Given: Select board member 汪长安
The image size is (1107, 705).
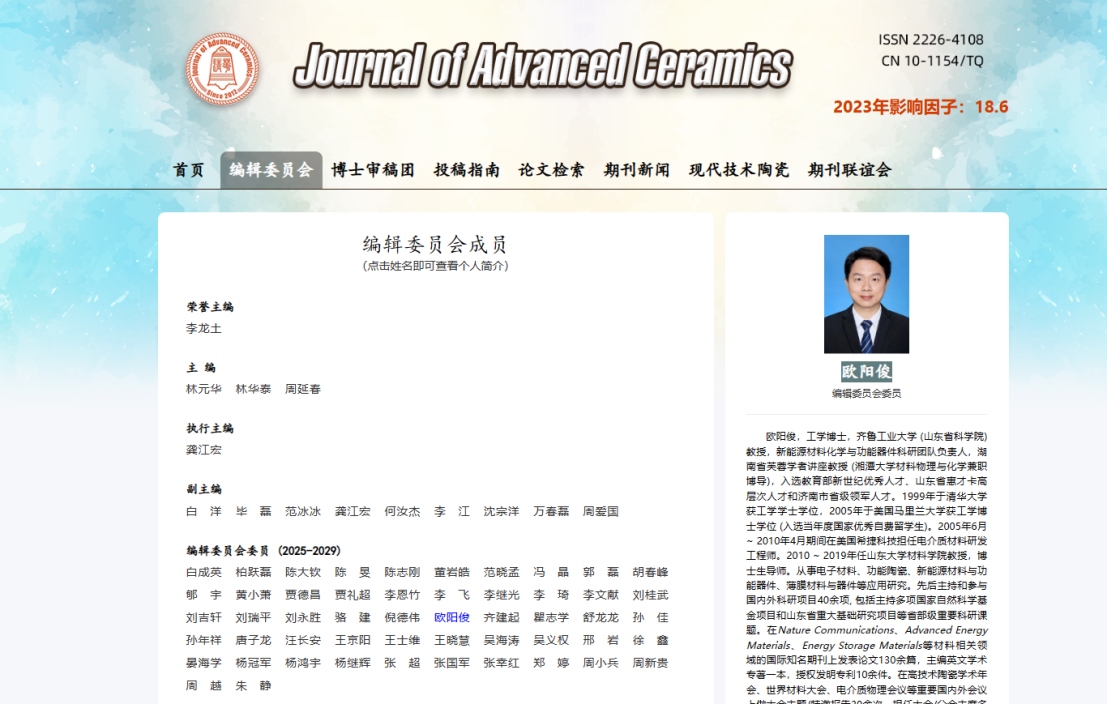Looking at the screenshot, I should tap(303, 640).
